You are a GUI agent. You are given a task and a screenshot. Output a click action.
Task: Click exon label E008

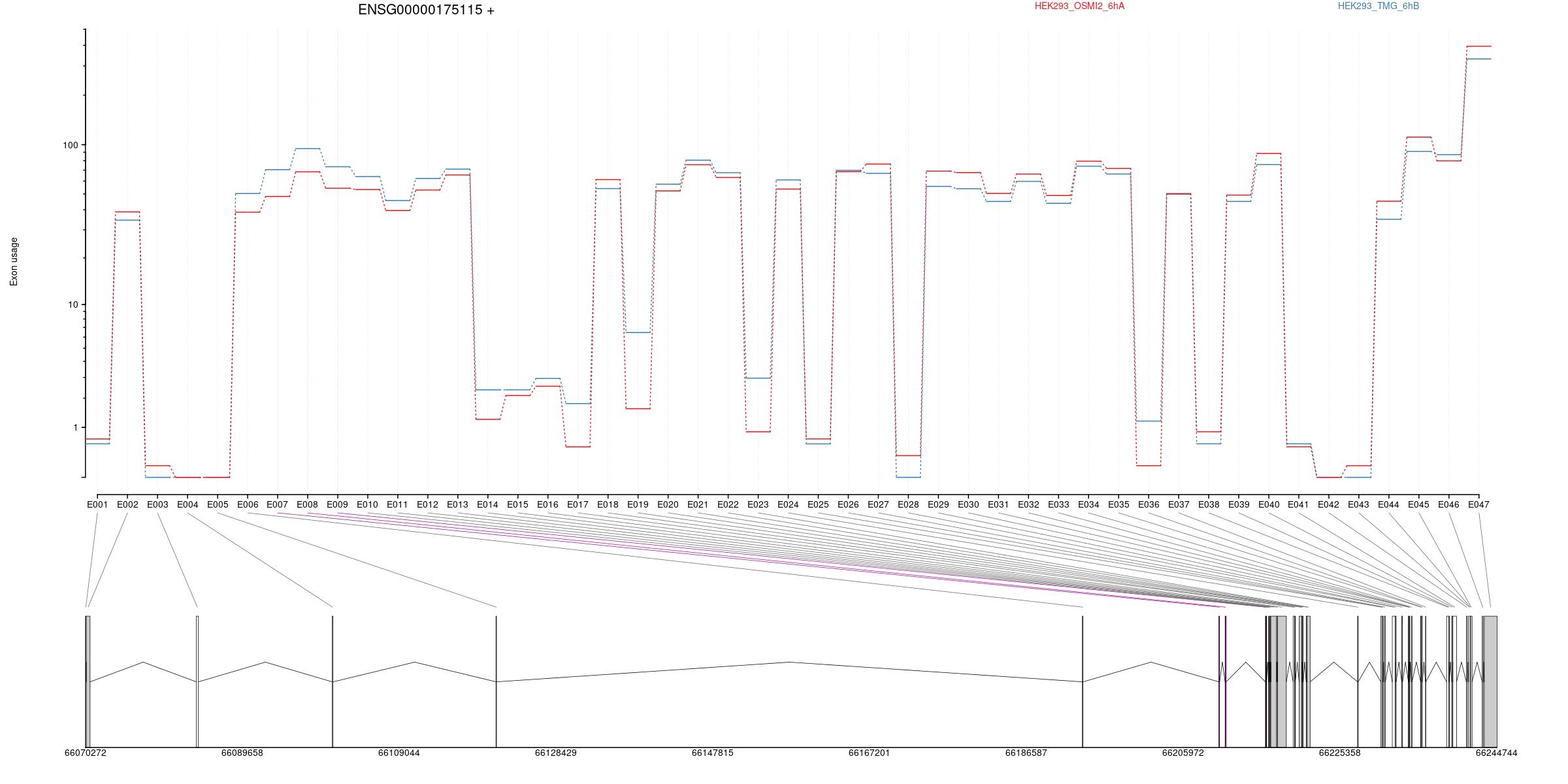pos(308,504)
